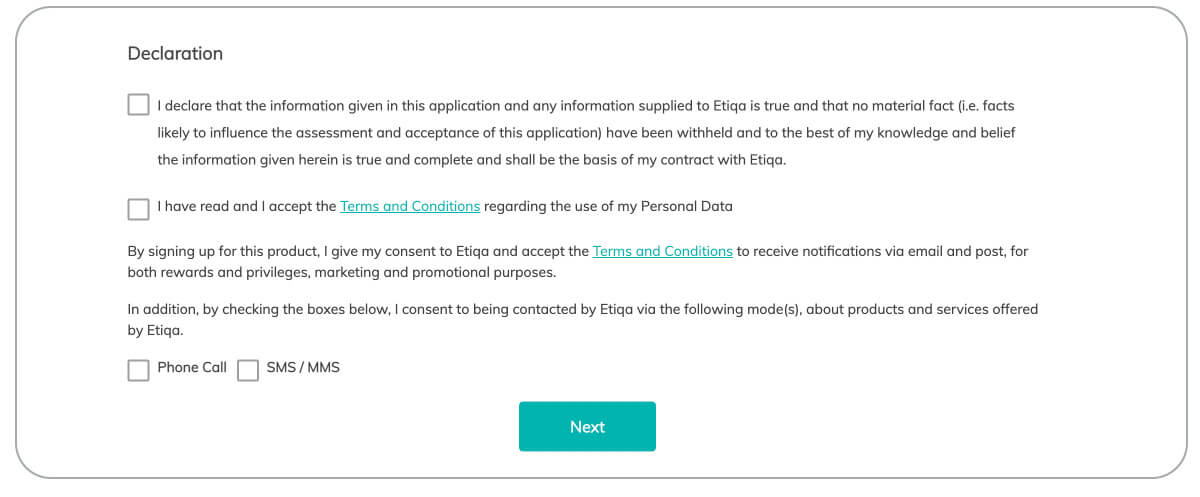Click the "likely to influence the assessment" line
The height and width of the screenshot is (497, 1200).
(587, 132)
